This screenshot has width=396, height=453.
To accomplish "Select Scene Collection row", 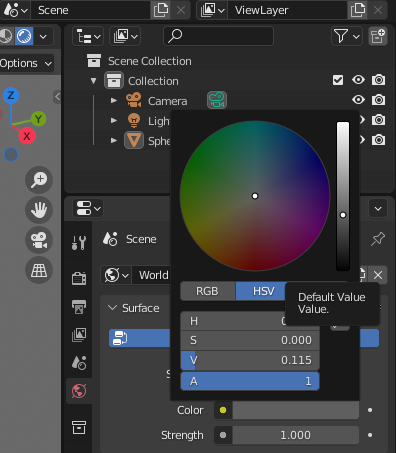I will [x=150, y=61].
